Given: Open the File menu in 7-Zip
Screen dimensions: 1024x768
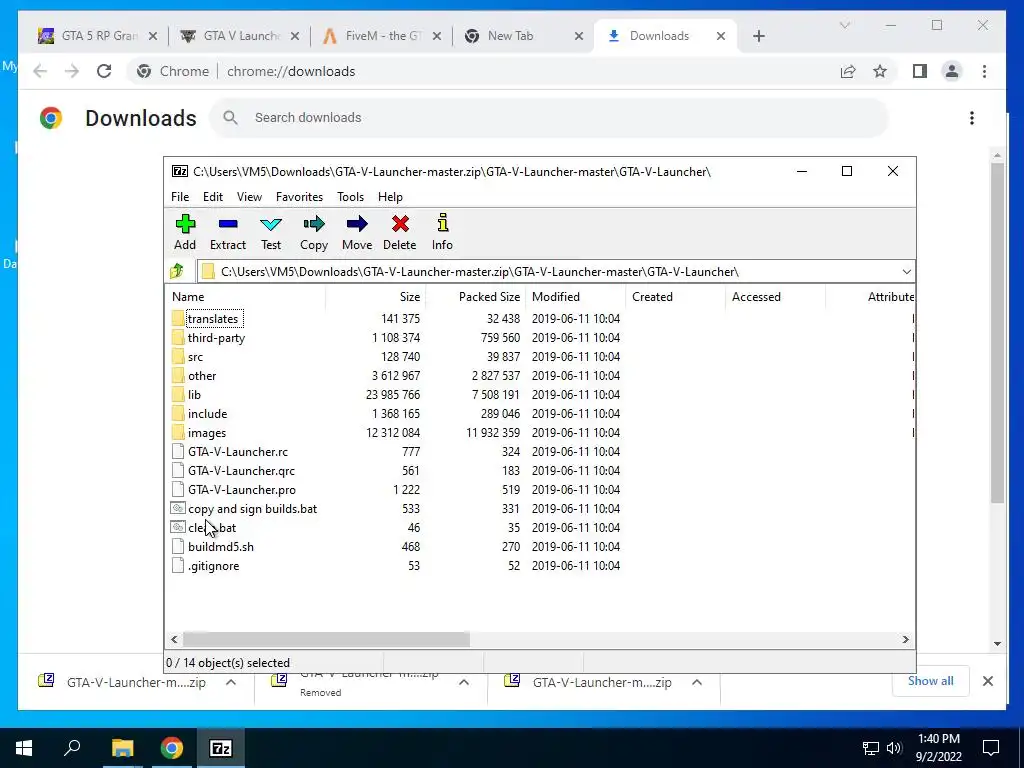Looking at the screenshot, I should (180, 197).
